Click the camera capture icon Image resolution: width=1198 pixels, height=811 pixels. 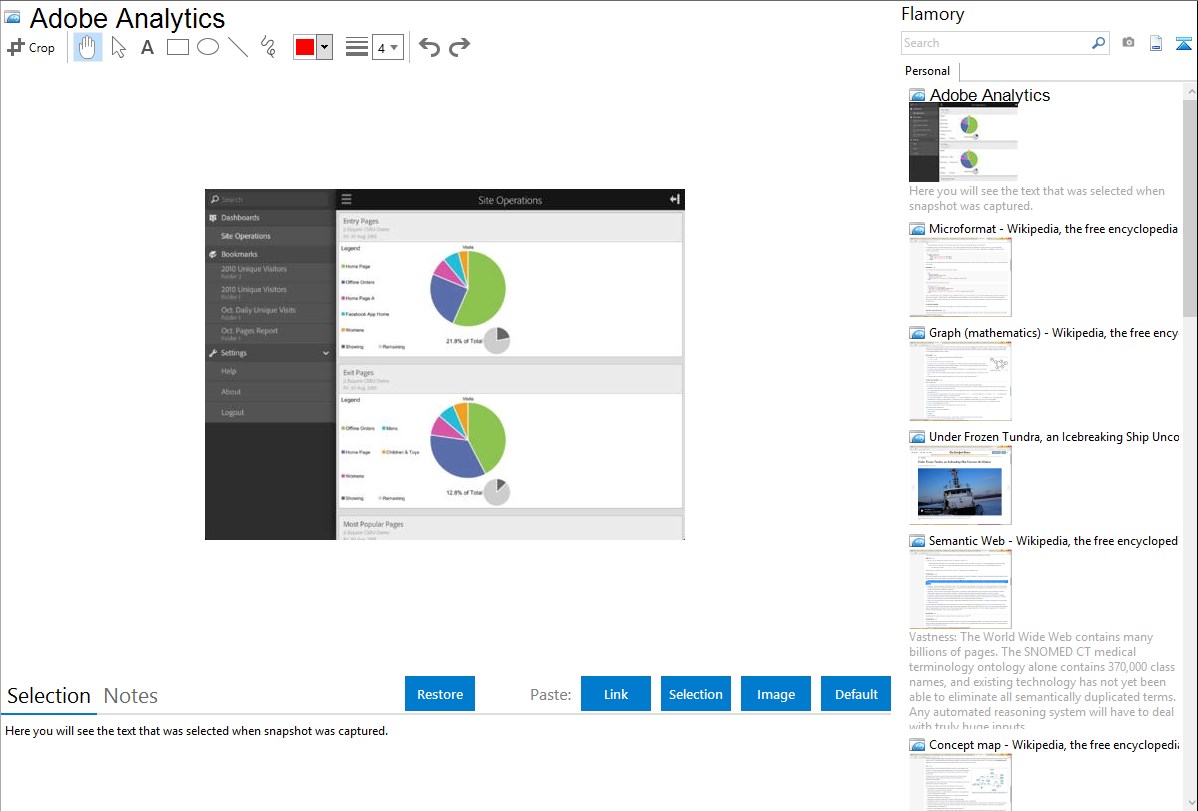(x=1128, y=43)
